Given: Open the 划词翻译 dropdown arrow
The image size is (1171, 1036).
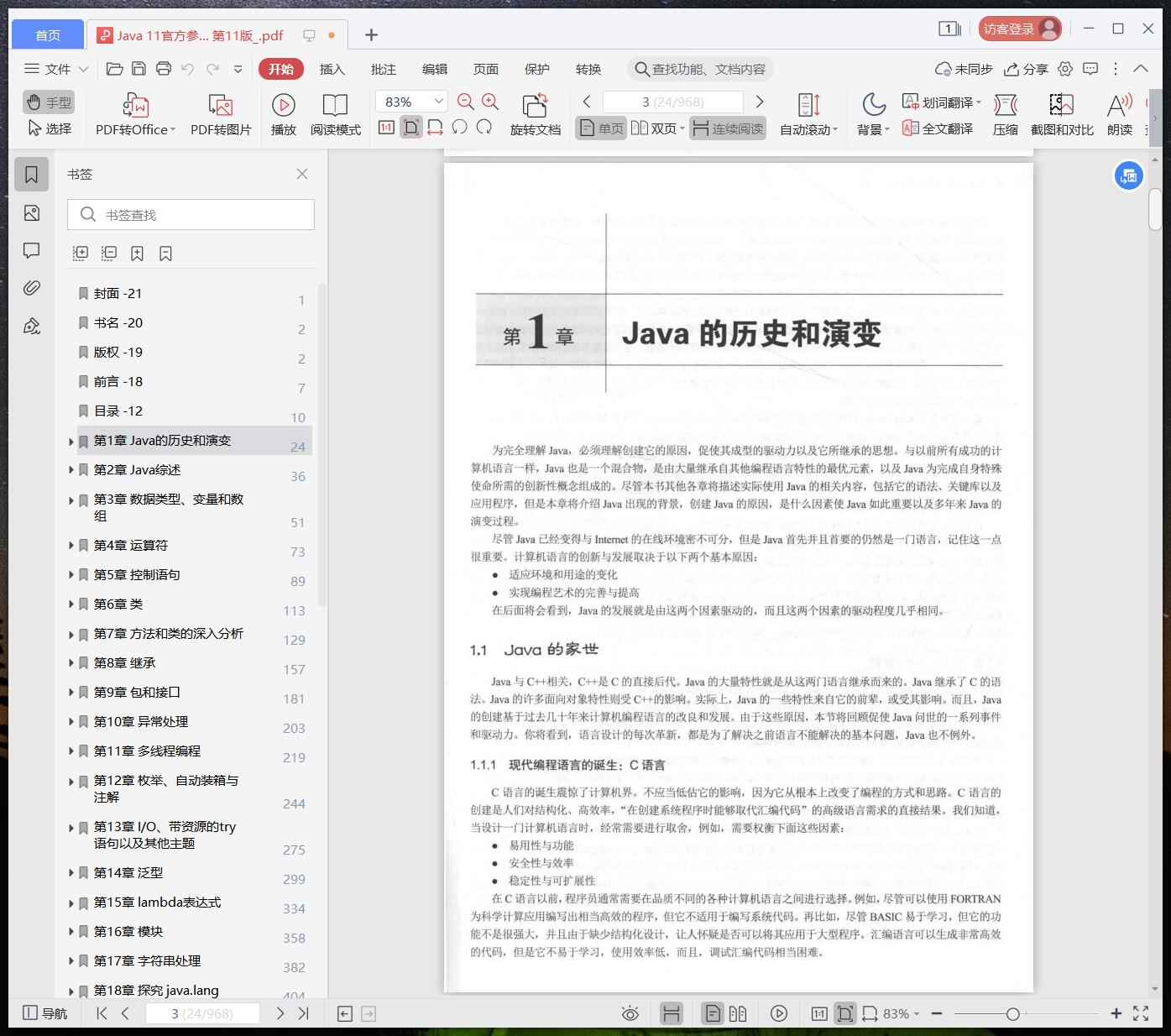Looking at the screenshot, I should (979, 102).
